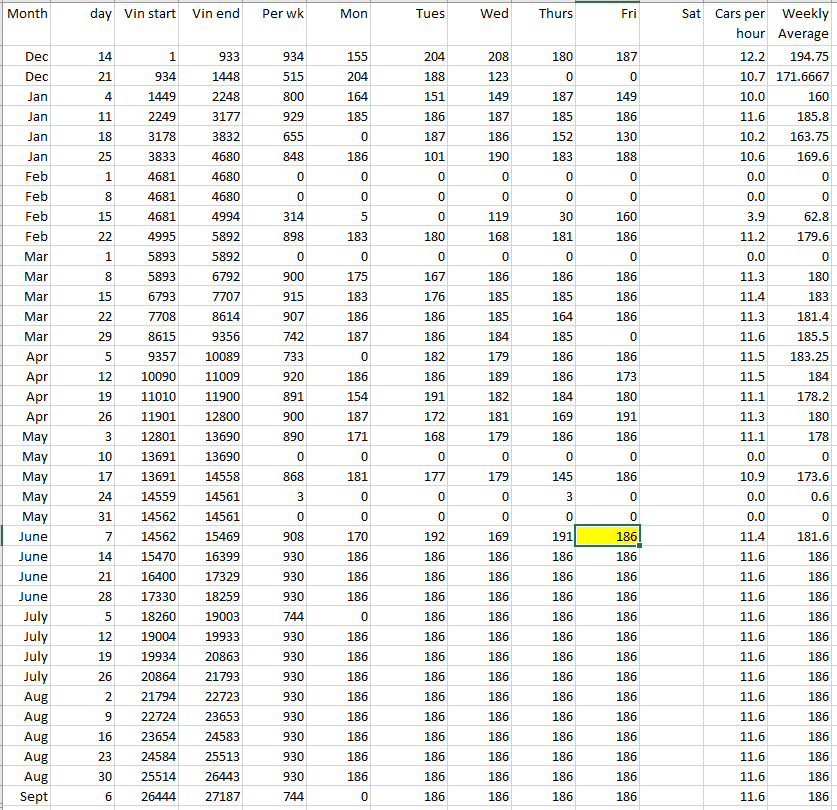Select the Per wk column header
The width and height of the screenshot is (837, 810).
pos(279,14)
